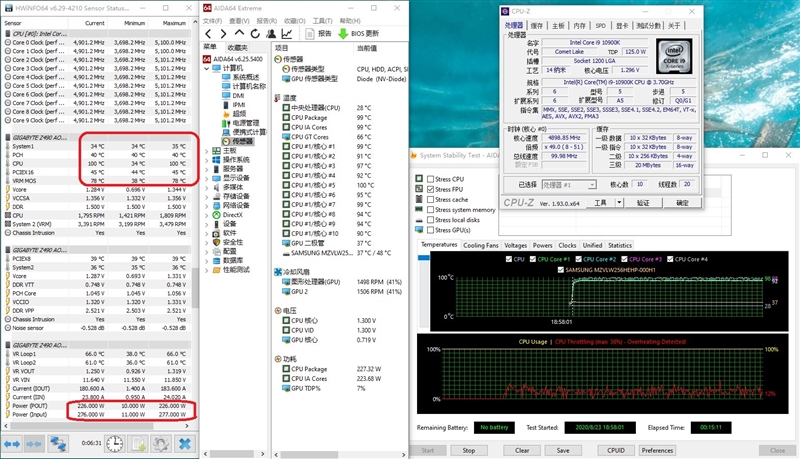Click the AIDA64 up-level arrow
Screen dimensions: 800x459
click(239, 33)
